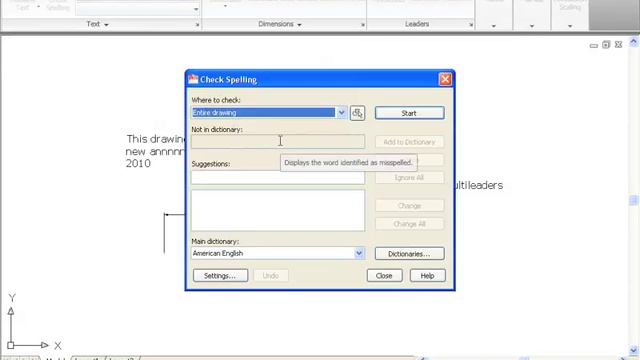Screen dimensions: 640x360
Task: Click vertical scrollbar down arrow
Action: [633, 350]
